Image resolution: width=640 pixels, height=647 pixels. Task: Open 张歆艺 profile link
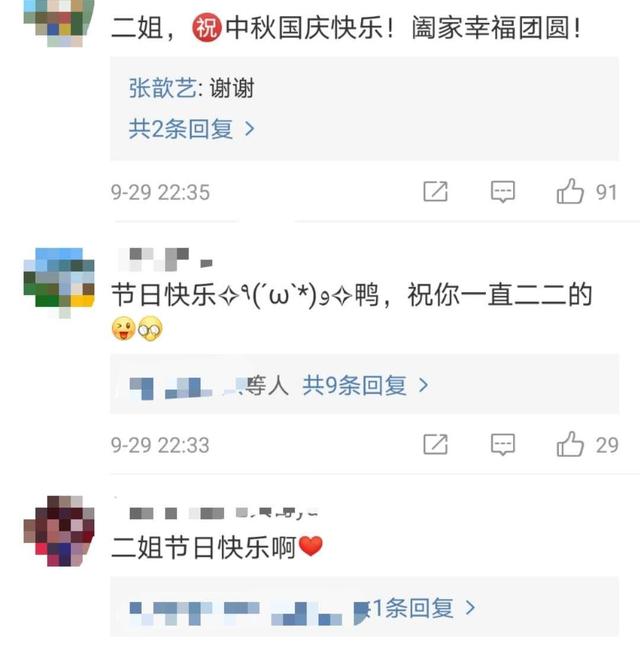(163, 88)
